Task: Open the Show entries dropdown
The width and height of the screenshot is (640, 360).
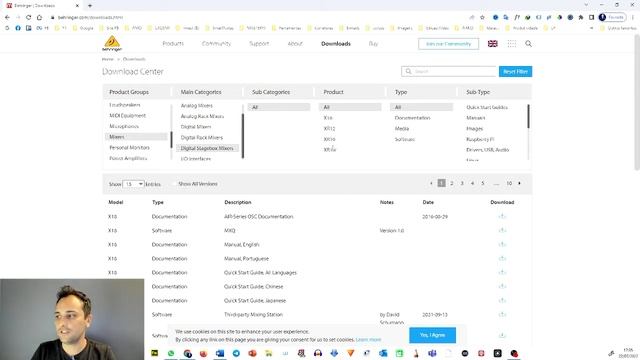Action: coord(133,184)
